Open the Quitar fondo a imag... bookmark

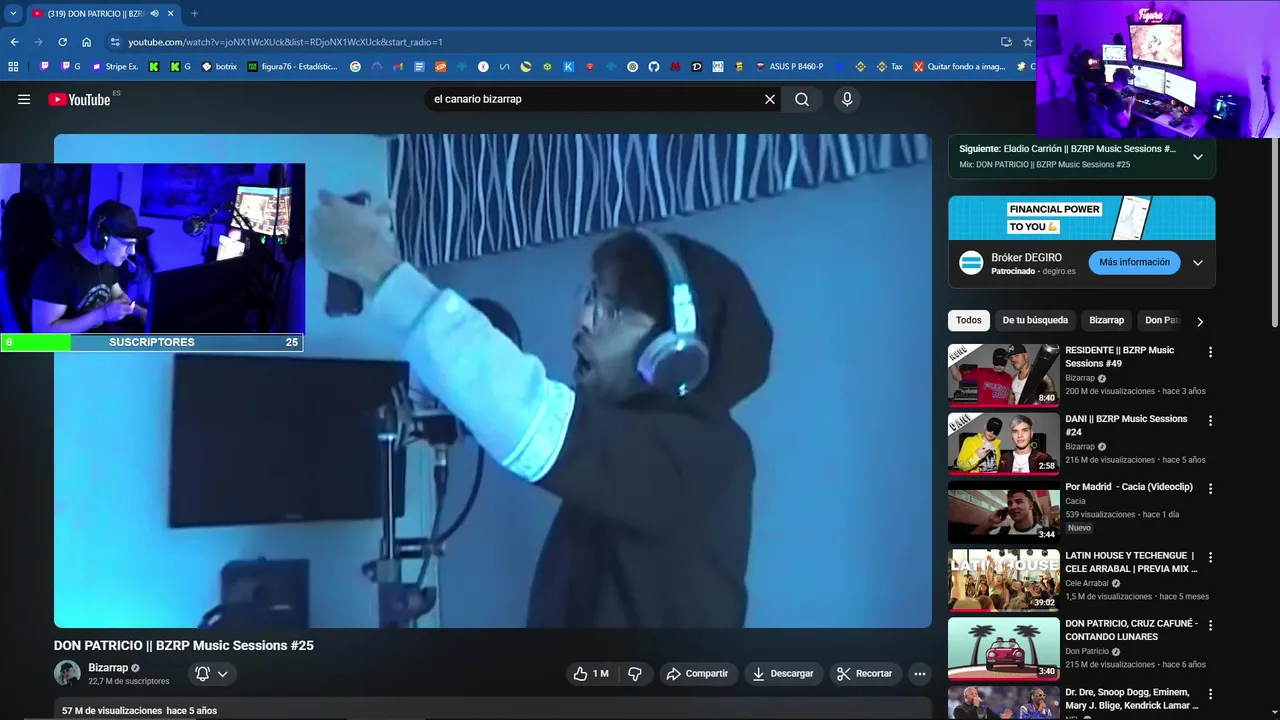959,67
